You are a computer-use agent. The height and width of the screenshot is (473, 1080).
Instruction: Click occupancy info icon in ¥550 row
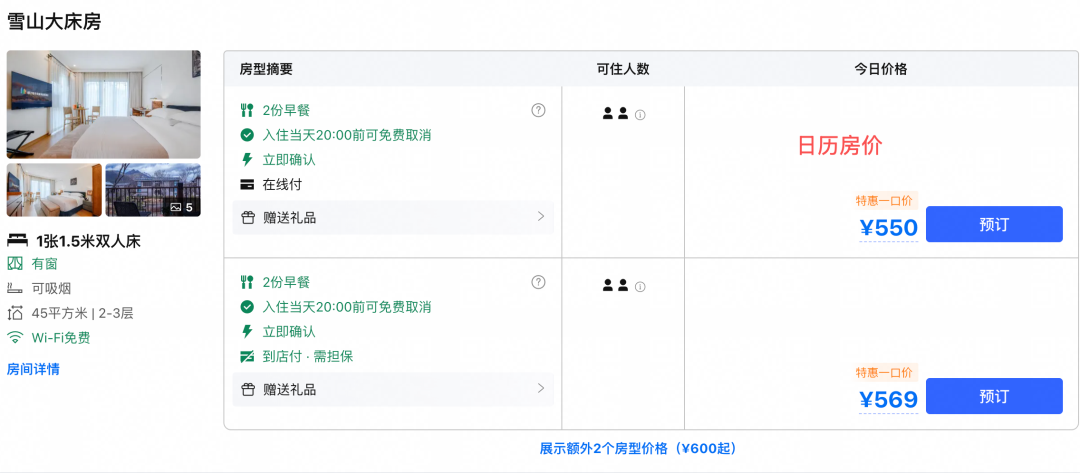(640, 115)
